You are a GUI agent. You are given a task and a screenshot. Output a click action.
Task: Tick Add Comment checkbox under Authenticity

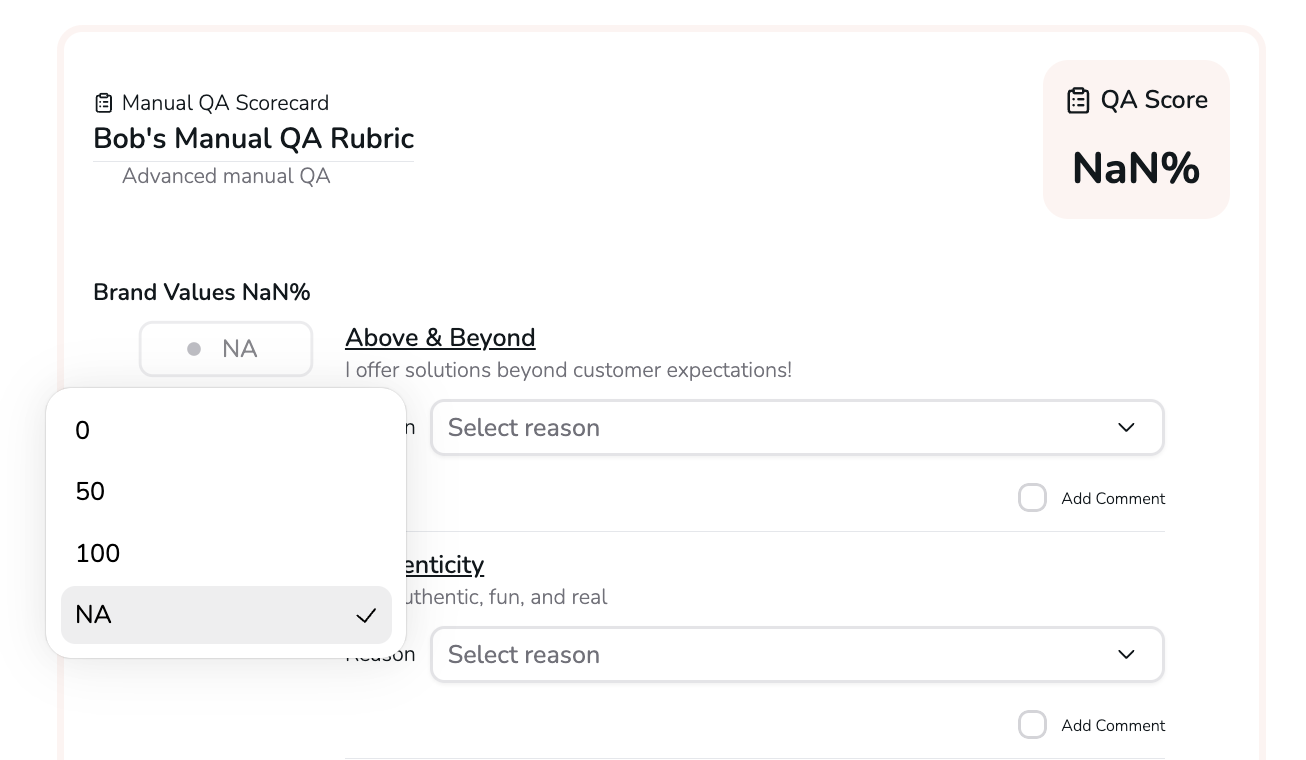click(x=1032, y=725)
